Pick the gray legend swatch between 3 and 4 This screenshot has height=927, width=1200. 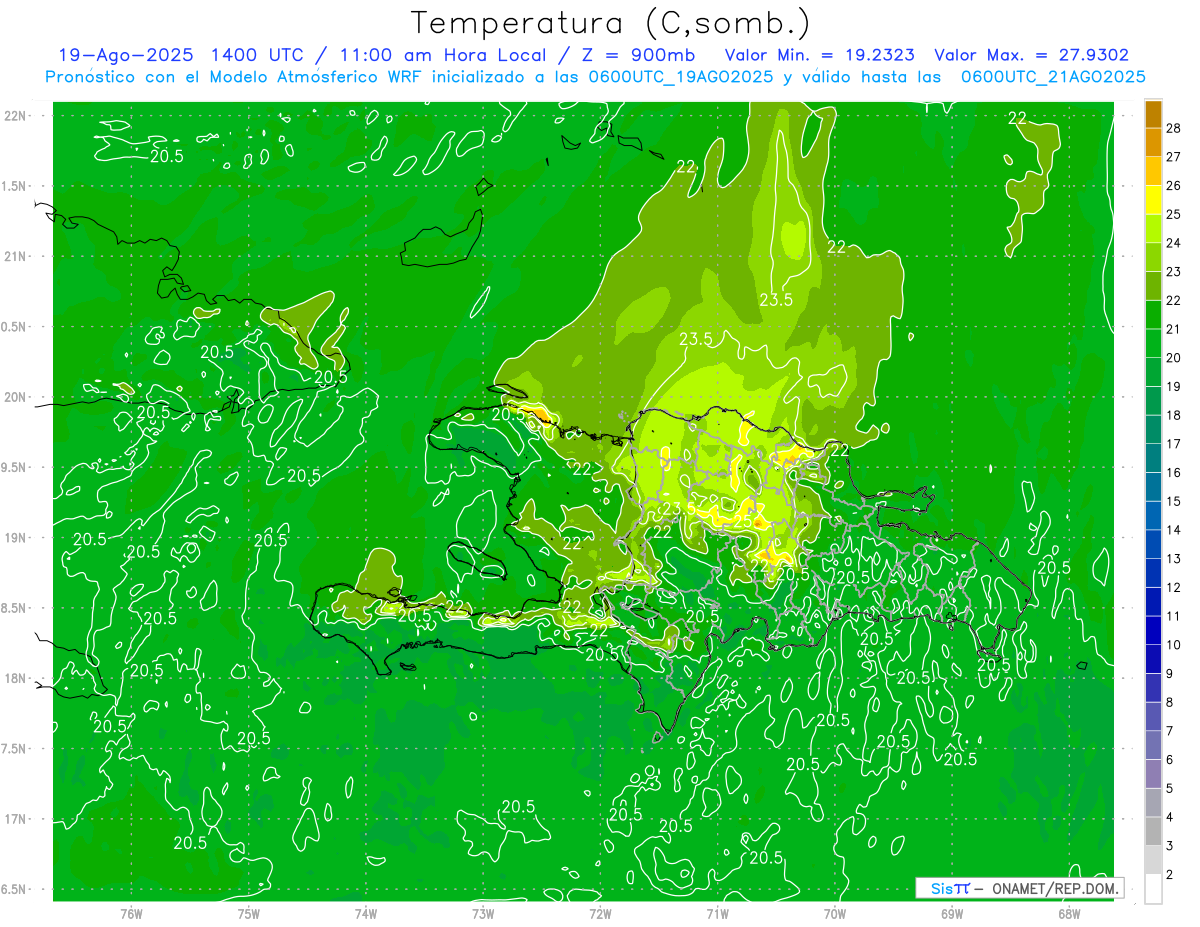click(1153, 832)
